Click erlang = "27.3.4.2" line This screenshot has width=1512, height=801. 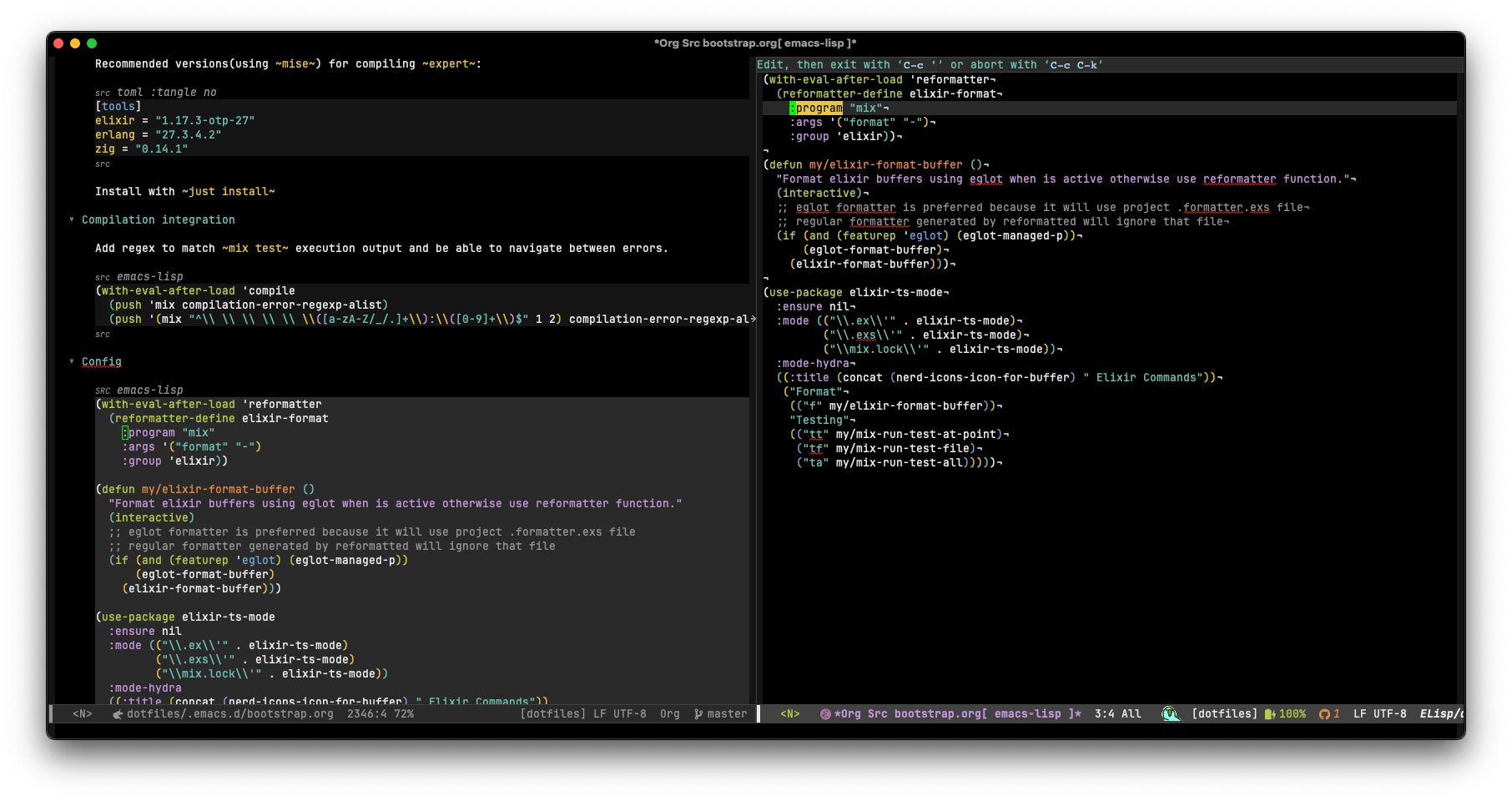click(159, 135)
